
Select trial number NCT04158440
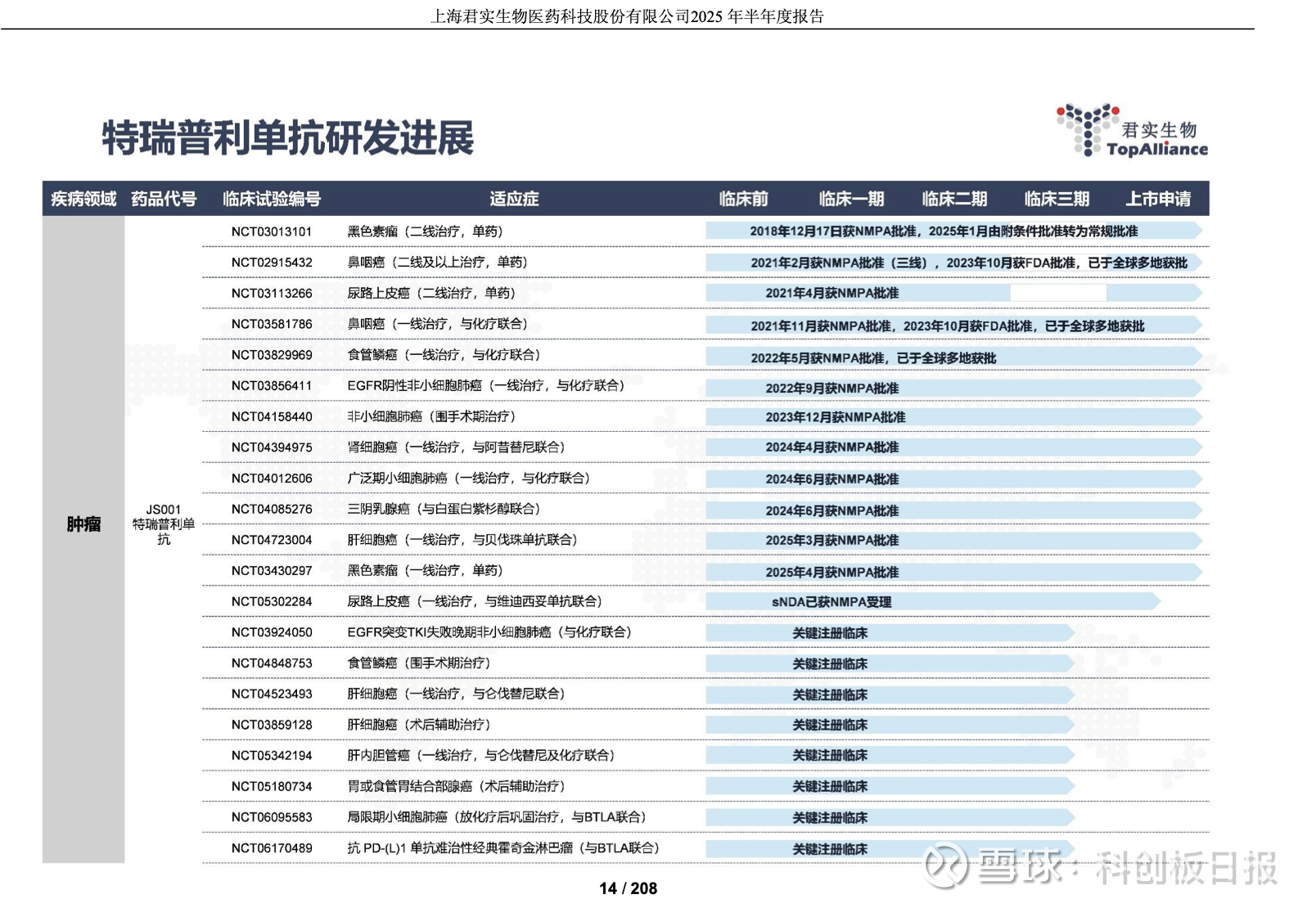[272, 416]
